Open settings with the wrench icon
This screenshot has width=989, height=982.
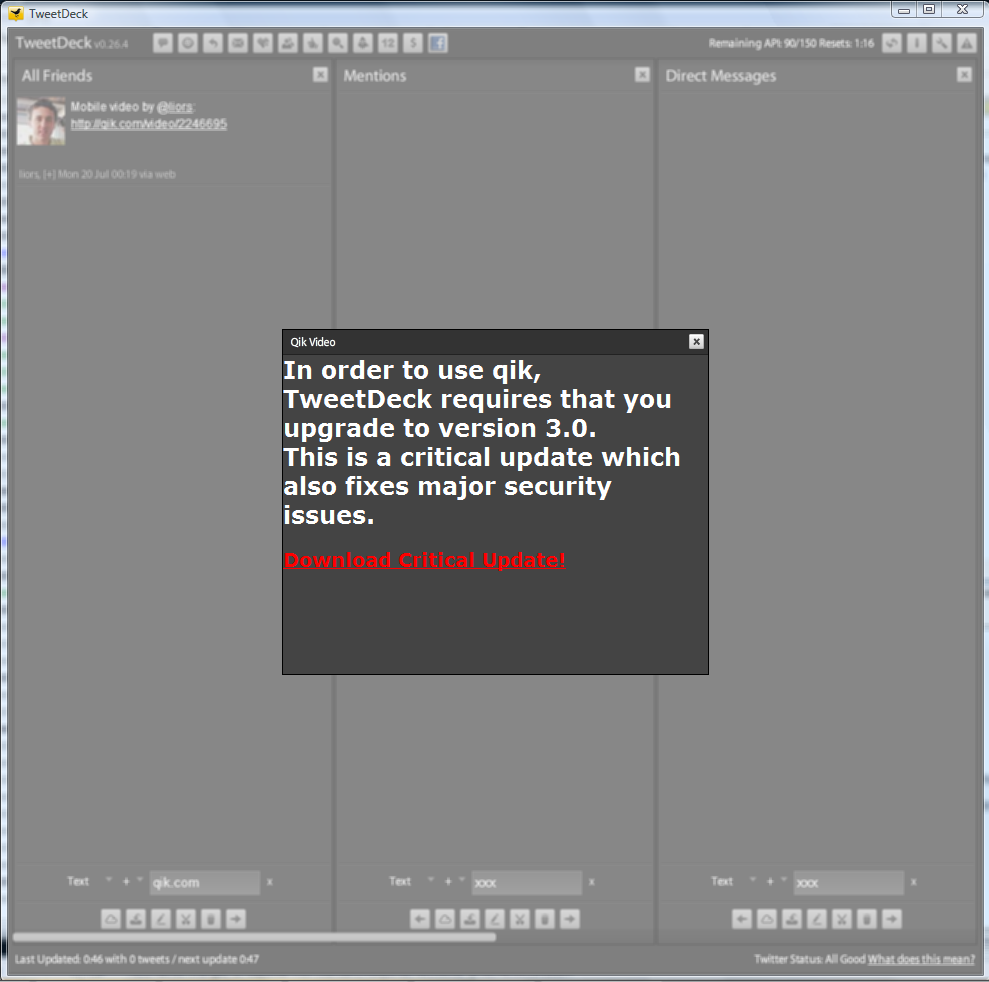pos(942,43)
